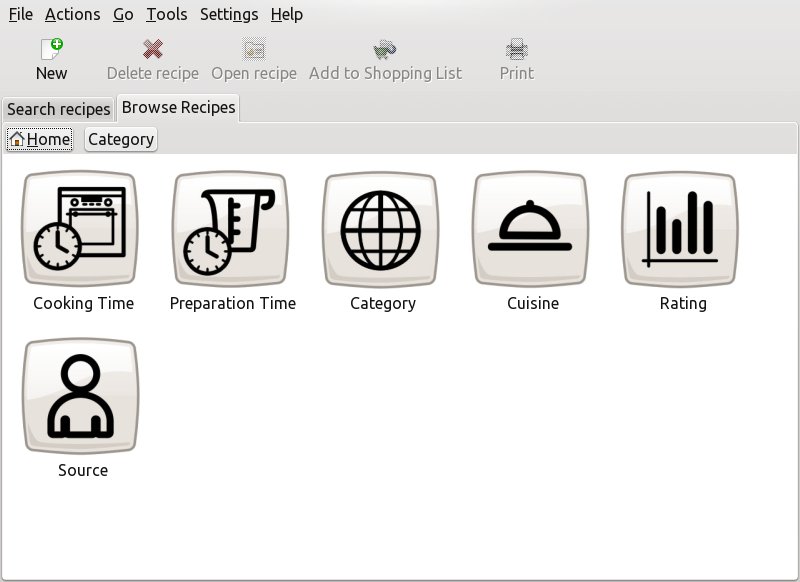Screen dimensions: 800x582
Task: Browse by Rating bar chart icon
Action: coord(680,229)
